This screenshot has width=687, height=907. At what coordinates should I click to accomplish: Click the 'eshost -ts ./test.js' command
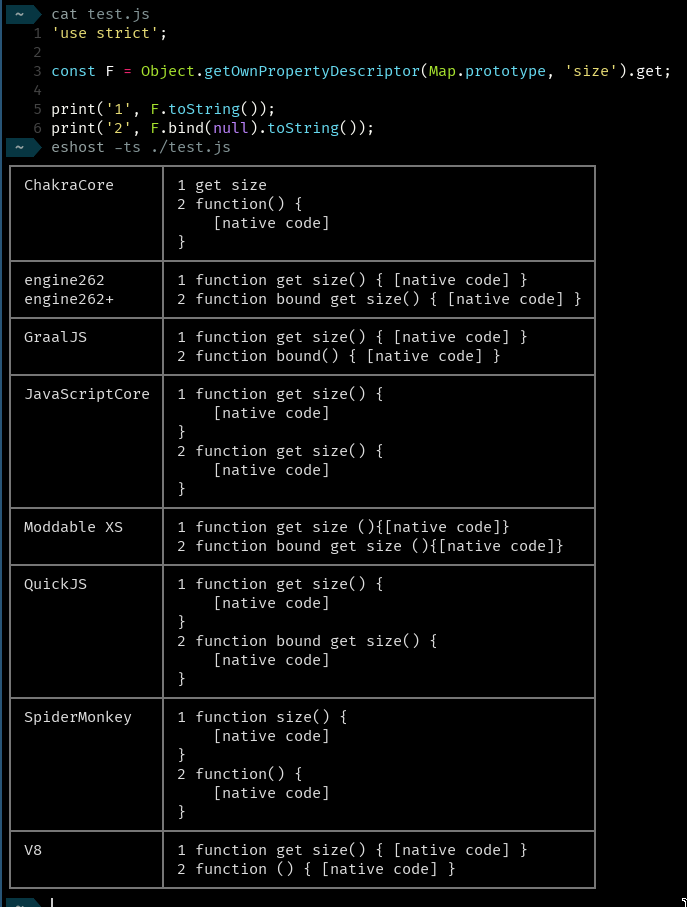tap(140, 147)
